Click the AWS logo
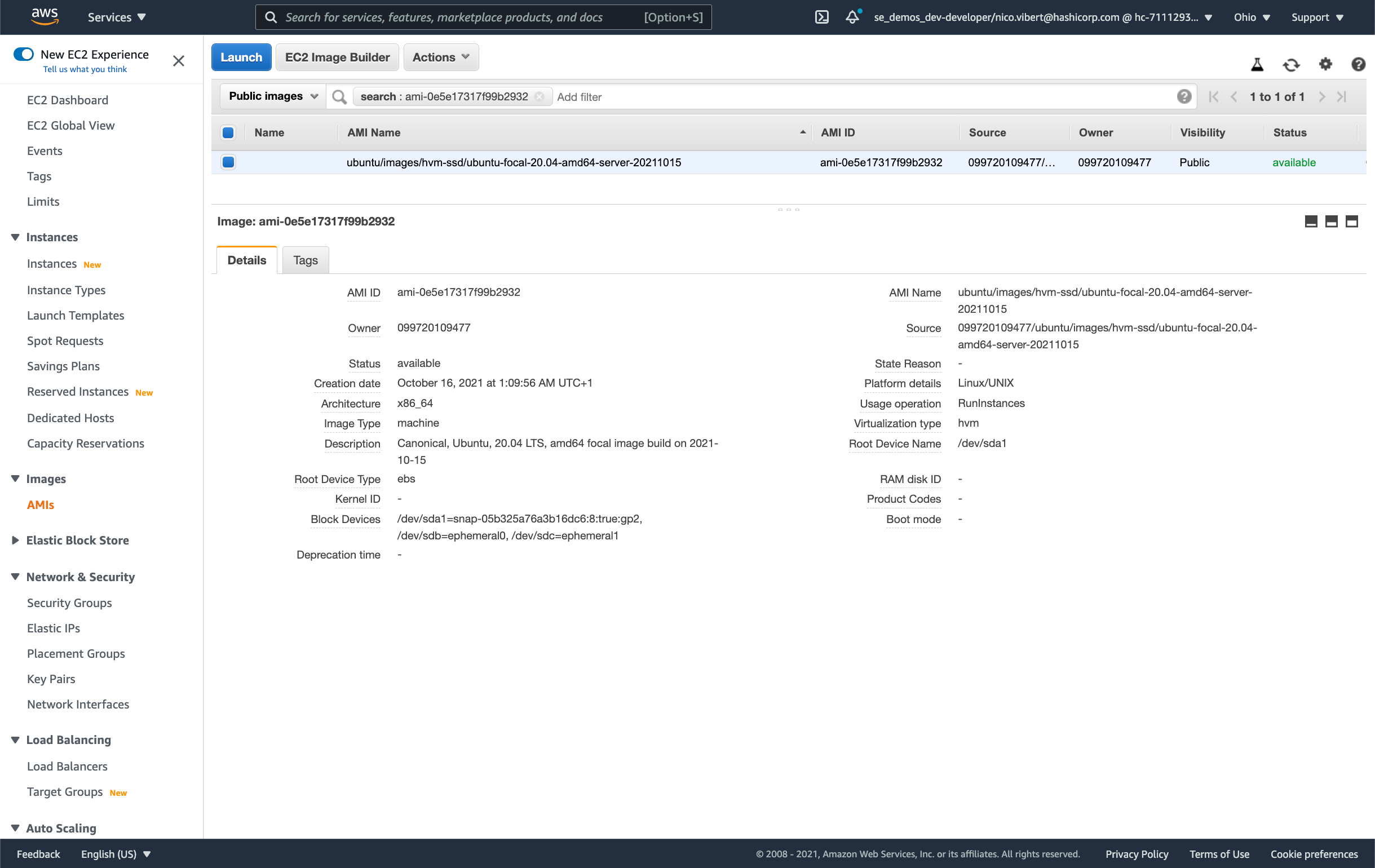This screenshot has height=868, width=1375. pos(45,16)
